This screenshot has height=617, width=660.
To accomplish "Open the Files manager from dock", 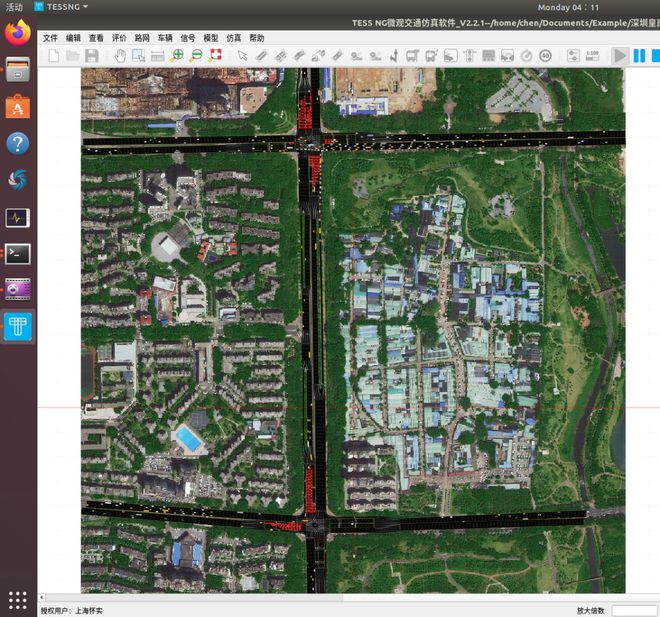I will coord(18,69).
